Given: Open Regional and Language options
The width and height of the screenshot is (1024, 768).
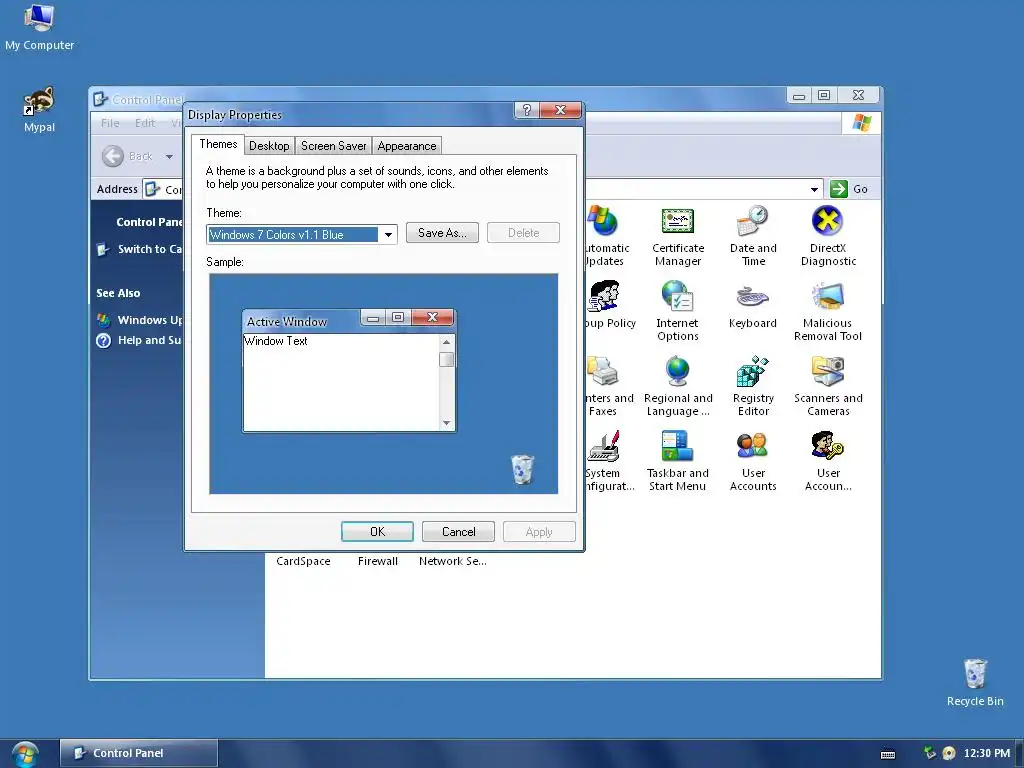Looking at the screenshot, I should tap(678, 386).
